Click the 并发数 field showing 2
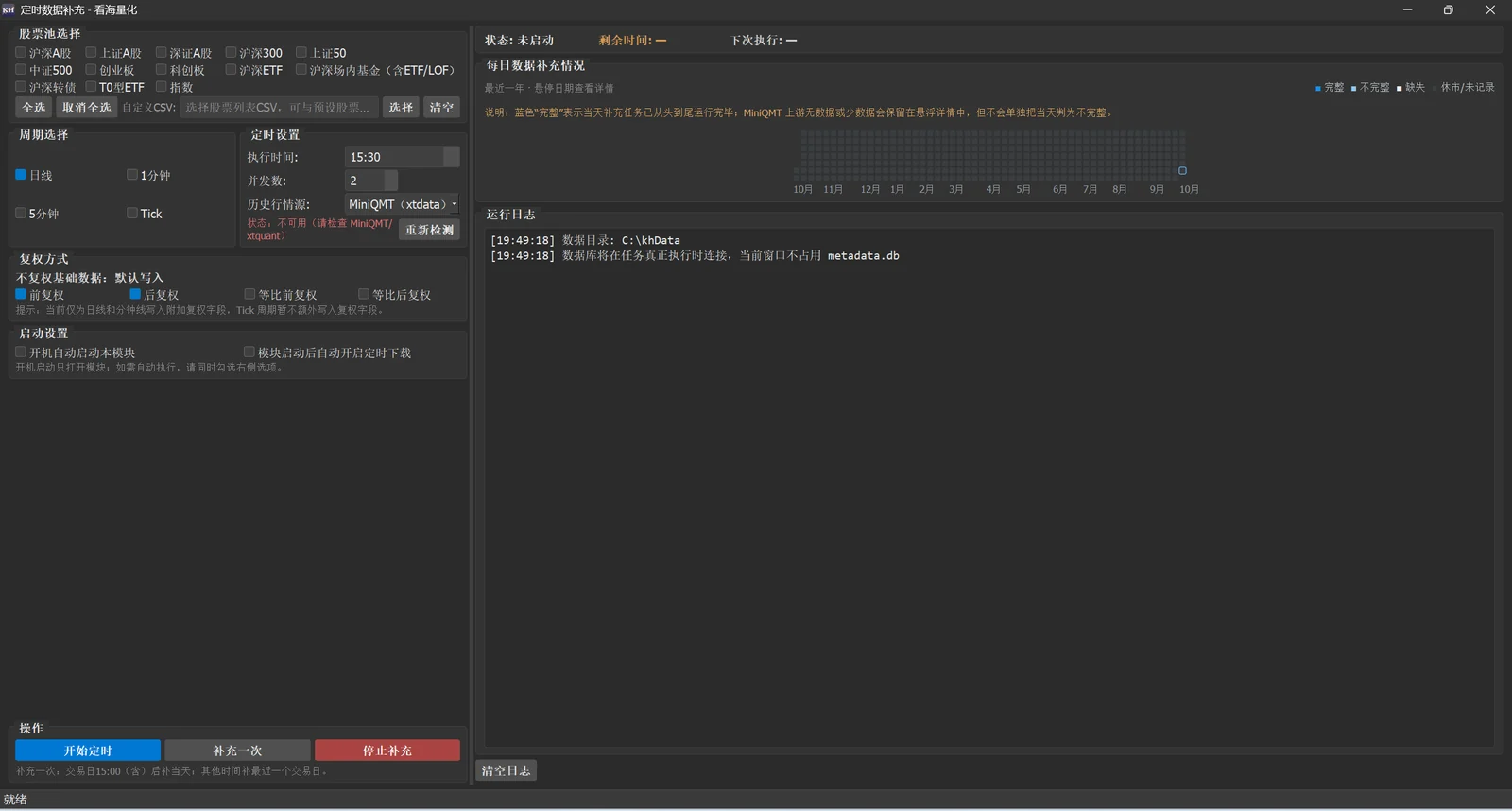Viewport: 1512px width, 811px height. [371, 181]
